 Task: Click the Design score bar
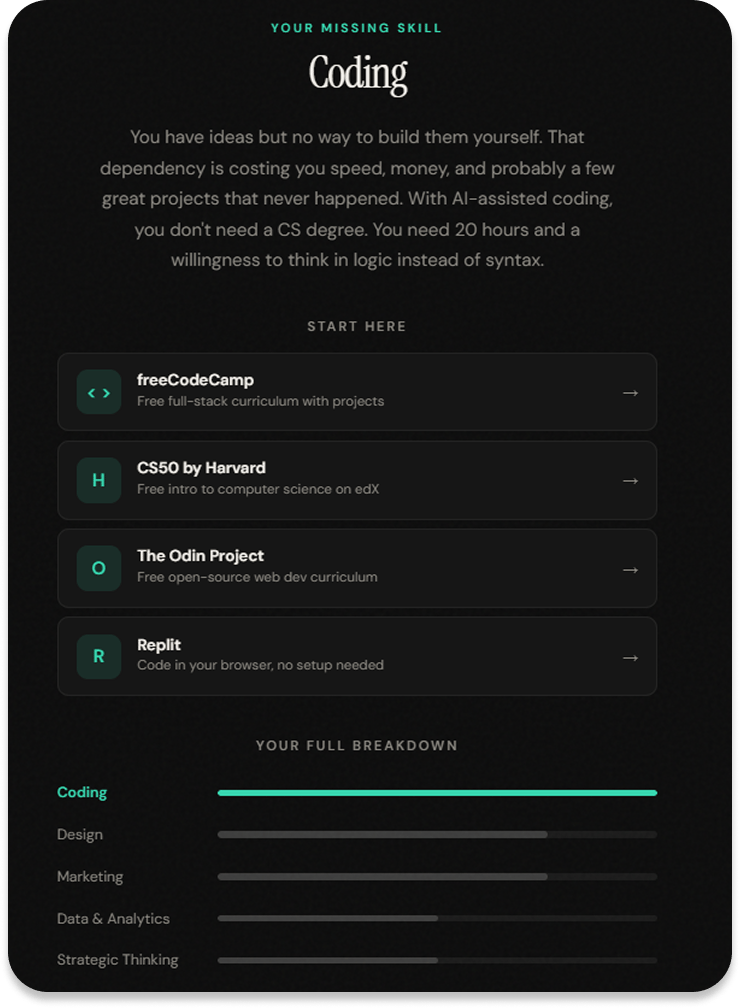pos(437,834)
